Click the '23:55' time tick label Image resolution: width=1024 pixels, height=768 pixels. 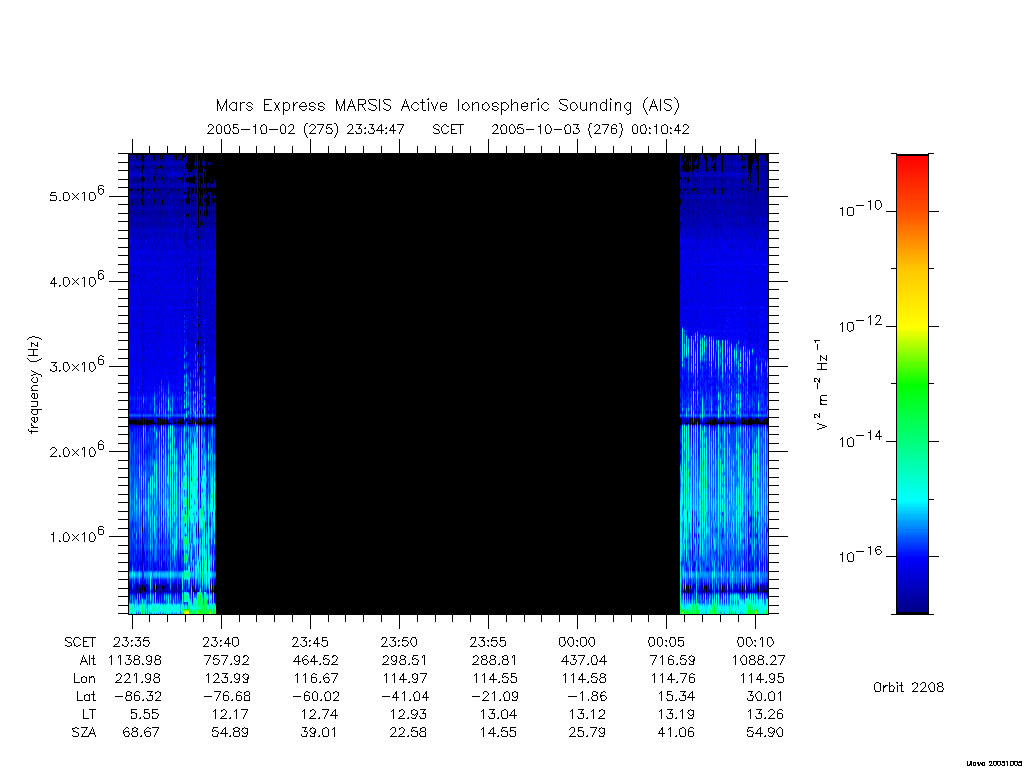(x=488, y=642)
